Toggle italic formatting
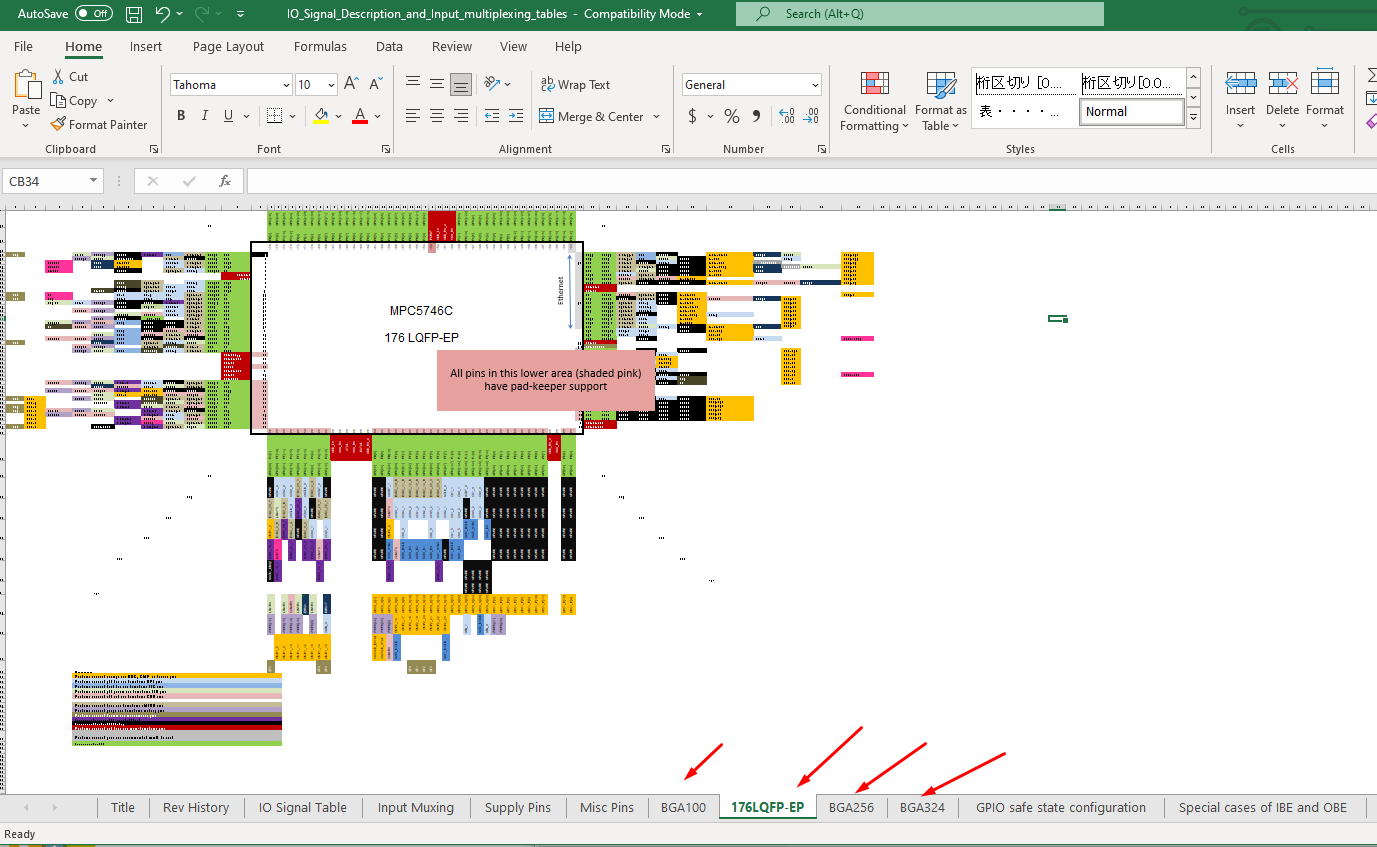The height and width of the screenshot is (847, 1377). 203,116
